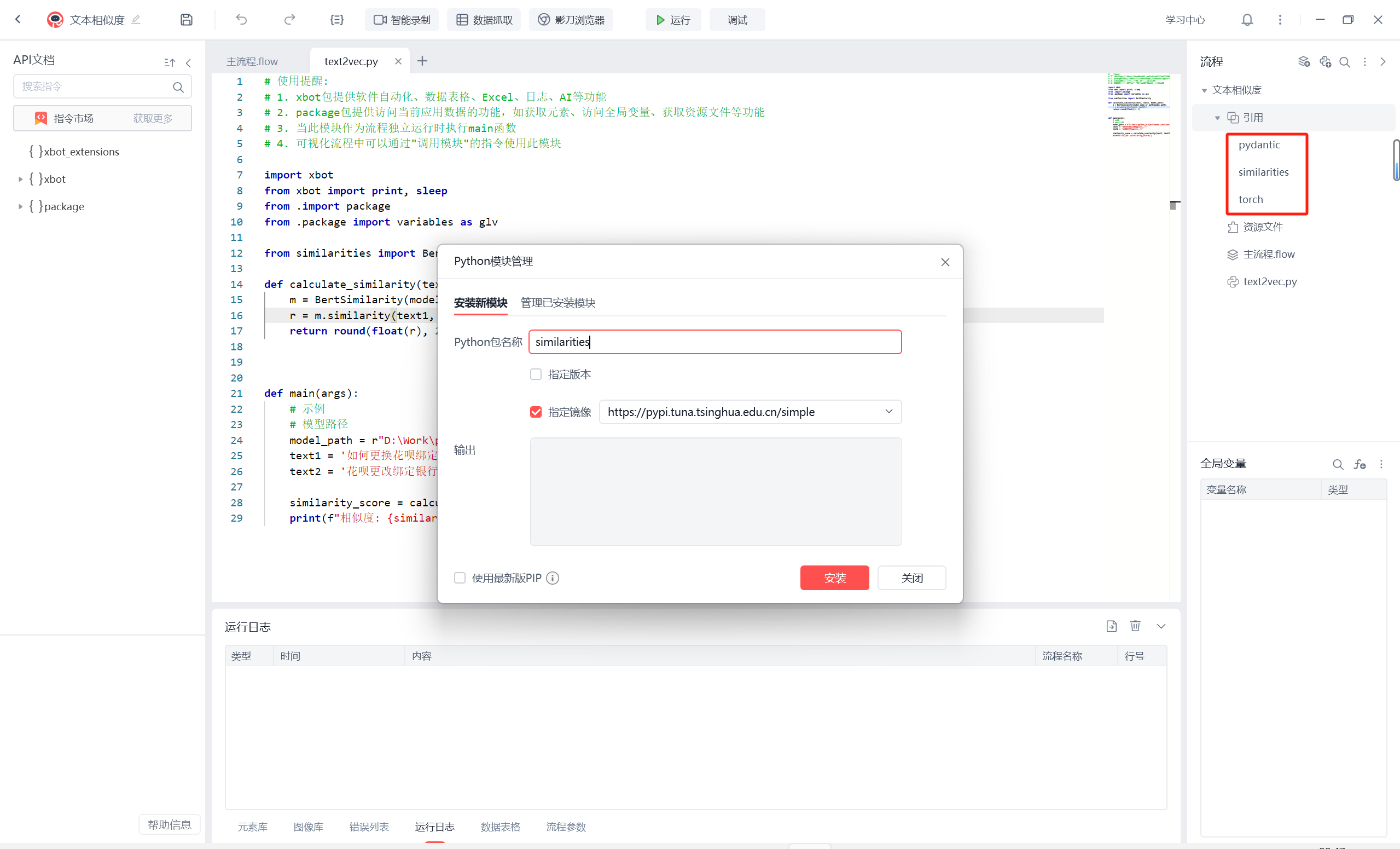Click info icon beside latest PIP option
1400x849 pixels.
[x=552, y=577]
